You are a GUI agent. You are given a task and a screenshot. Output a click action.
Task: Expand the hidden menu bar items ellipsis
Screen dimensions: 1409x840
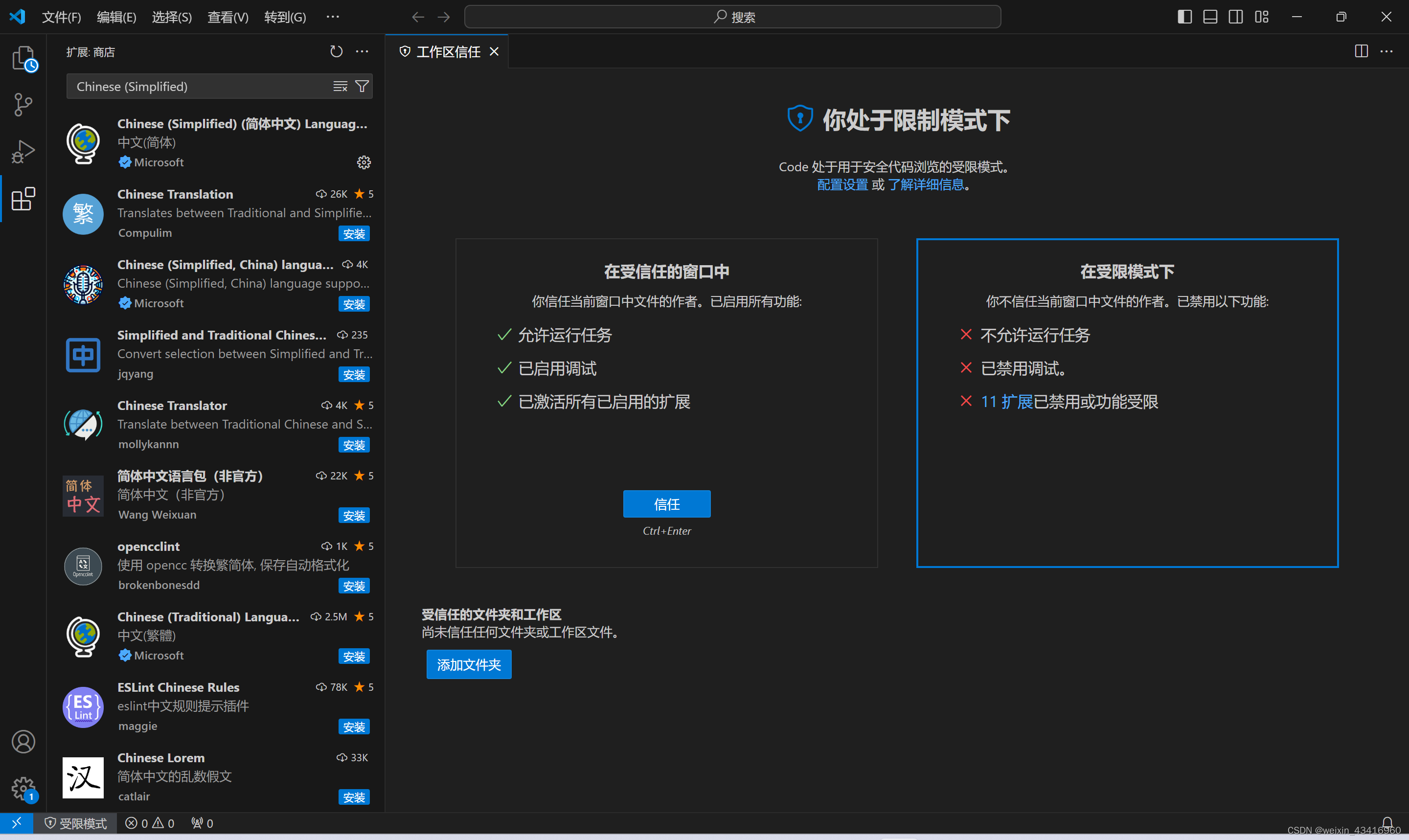[333, 17]
